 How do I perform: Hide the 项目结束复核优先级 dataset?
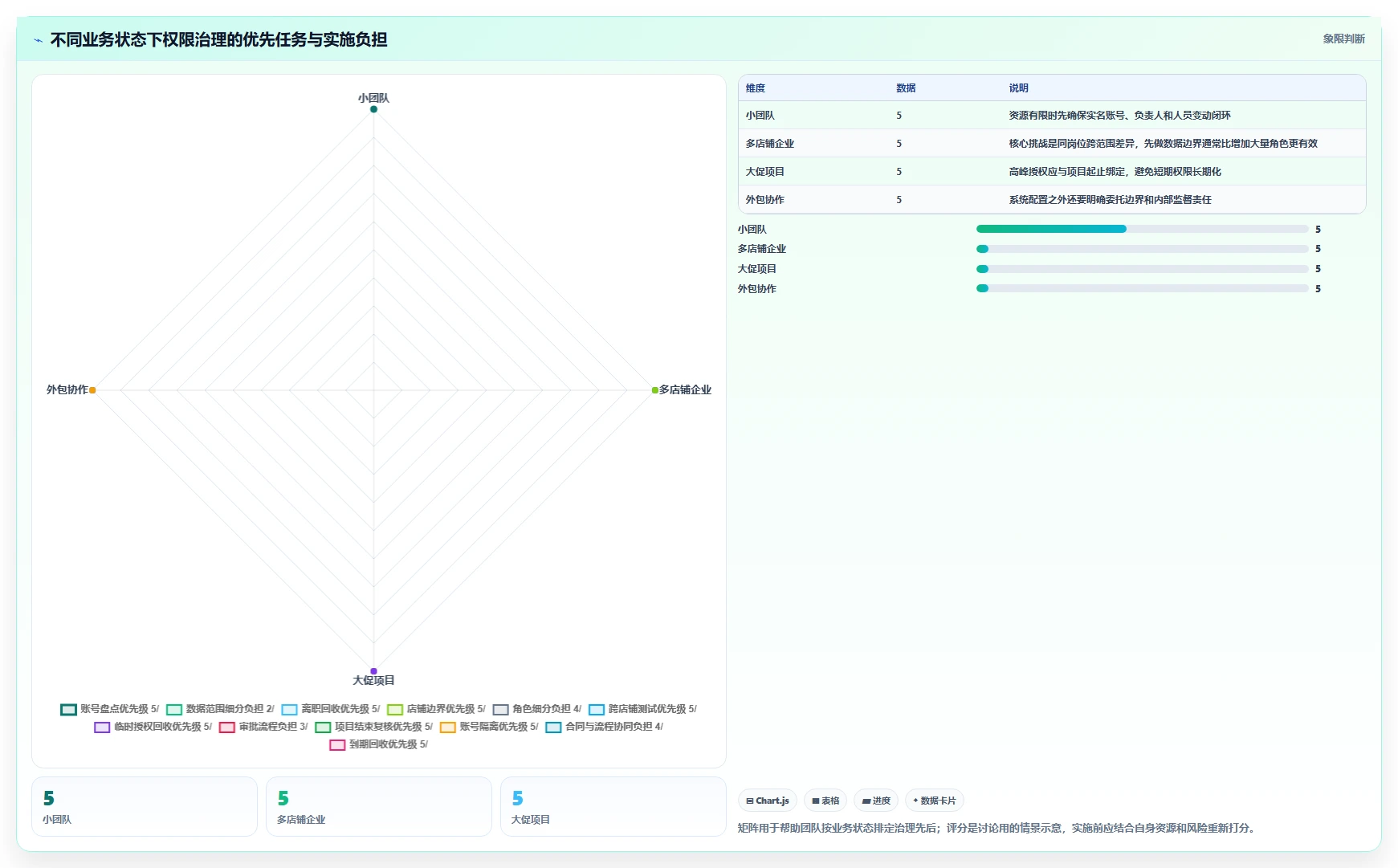click(x=373, y=727)
